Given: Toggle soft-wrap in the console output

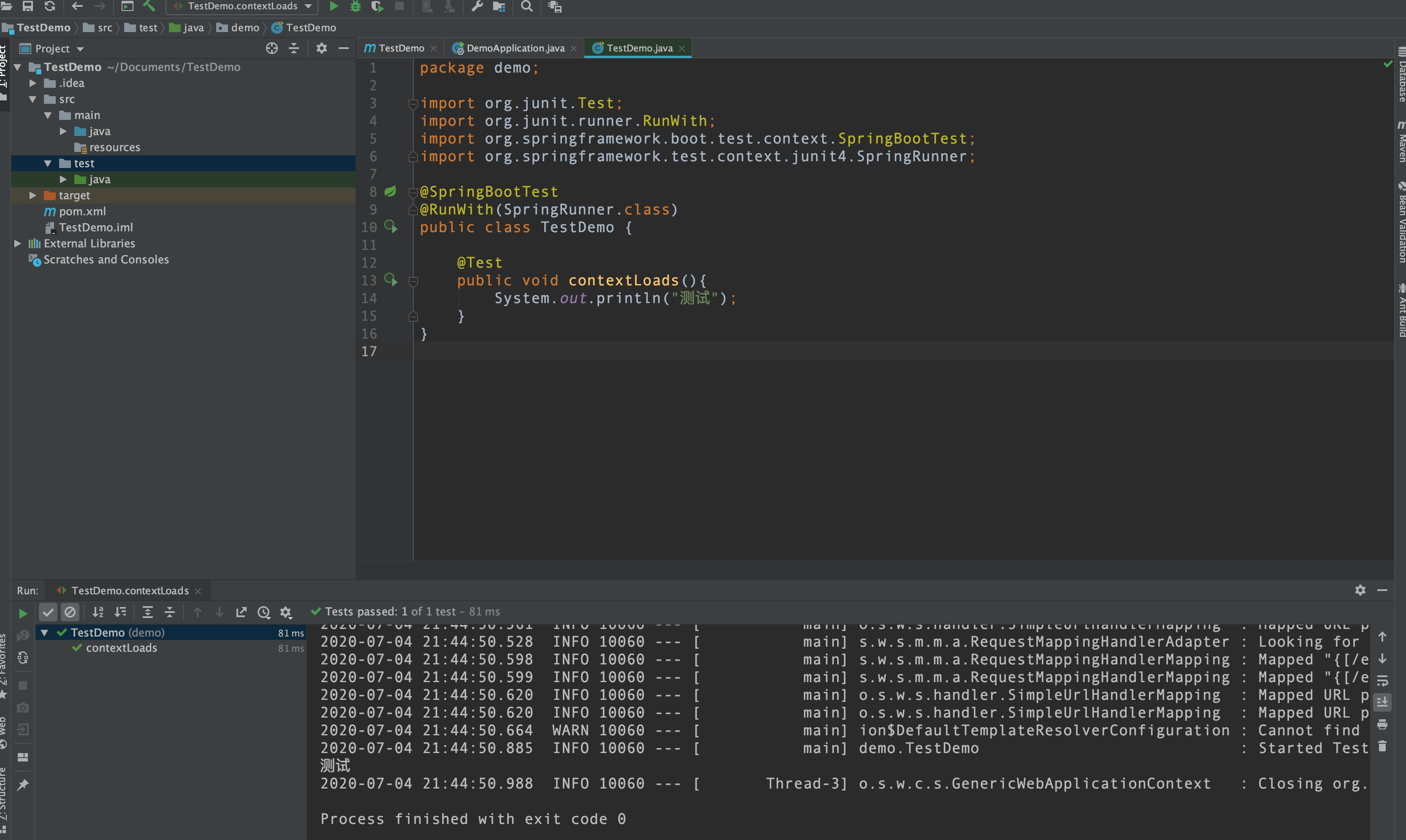Looking at the screenshot, I should [x=1382, y=680].
